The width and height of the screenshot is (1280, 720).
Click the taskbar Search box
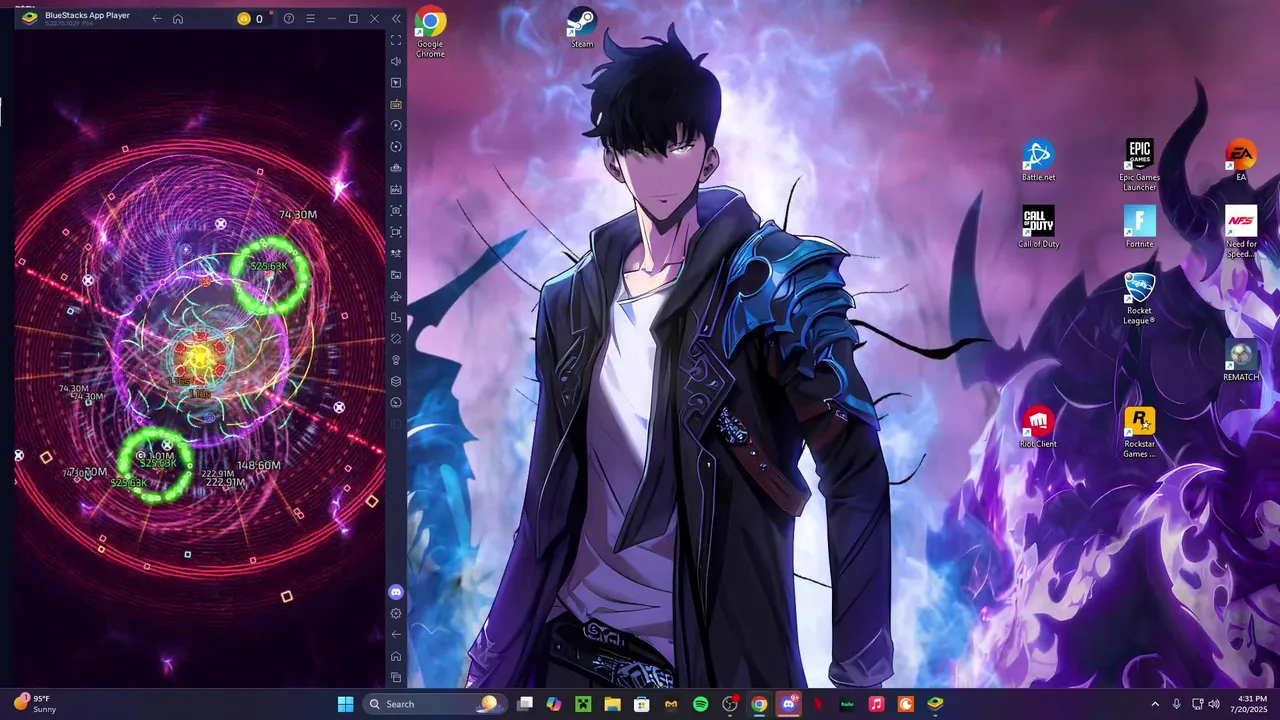[x=434, y=704]
